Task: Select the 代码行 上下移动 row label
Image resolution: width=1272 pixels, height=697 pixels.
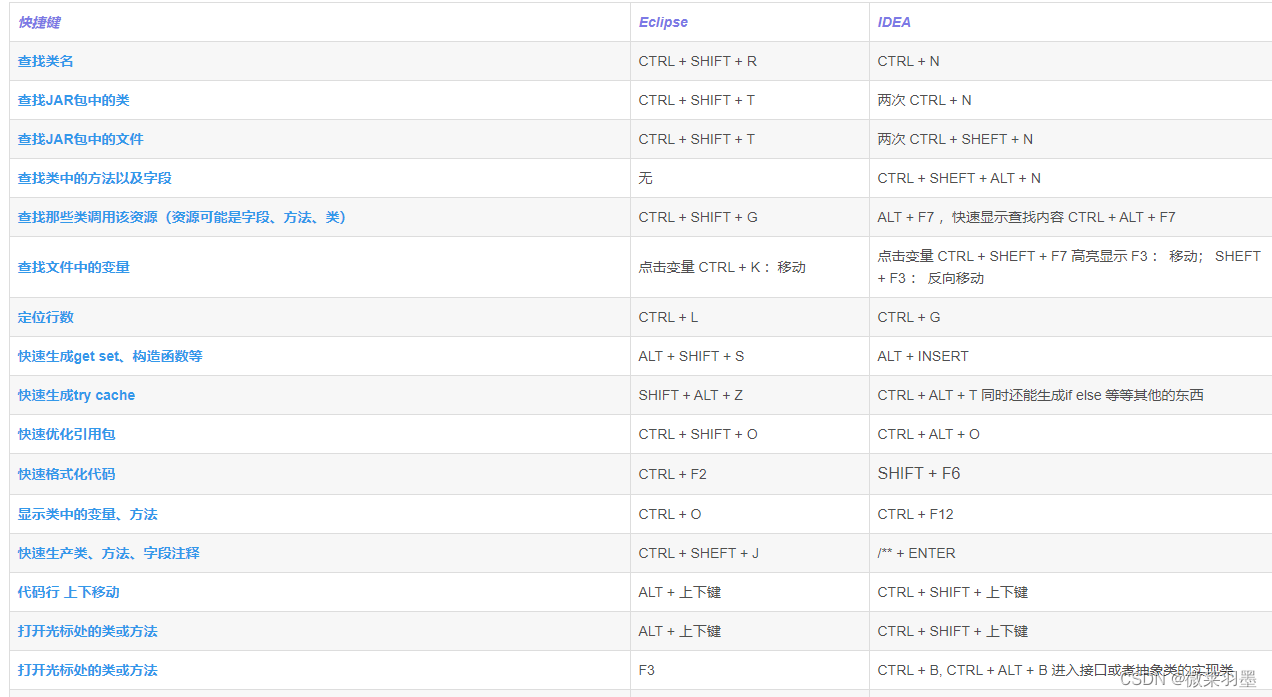Action: coord(69,592)
